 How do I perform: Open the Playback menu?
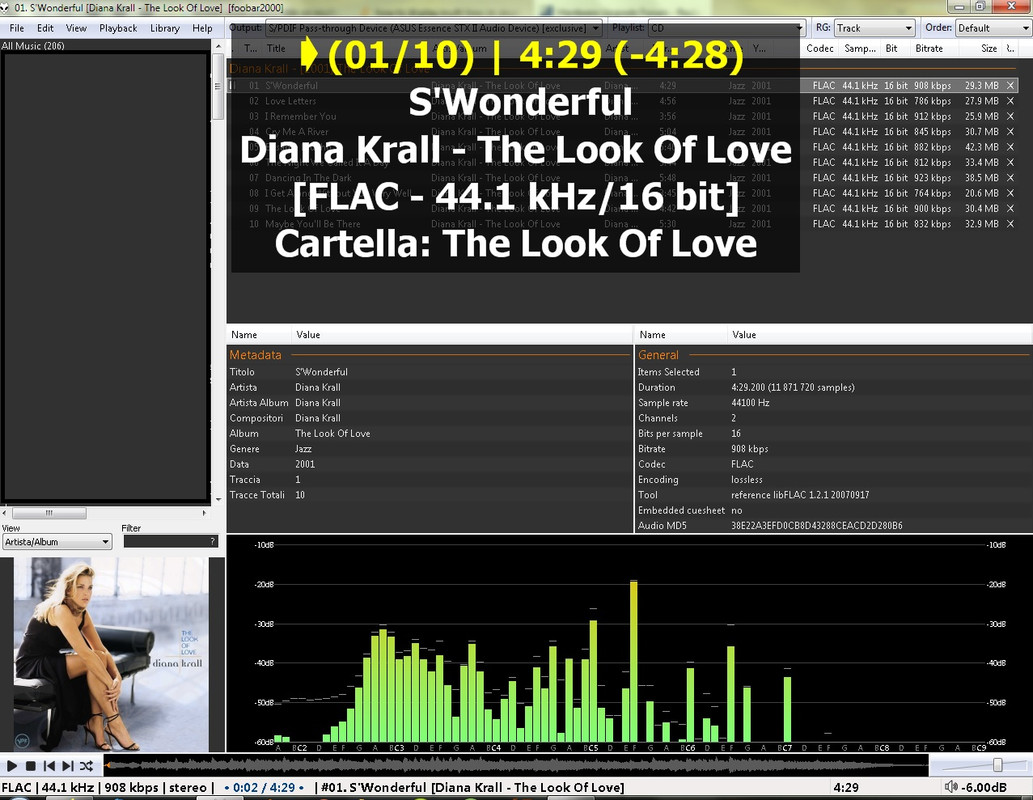tap(118, 28)
